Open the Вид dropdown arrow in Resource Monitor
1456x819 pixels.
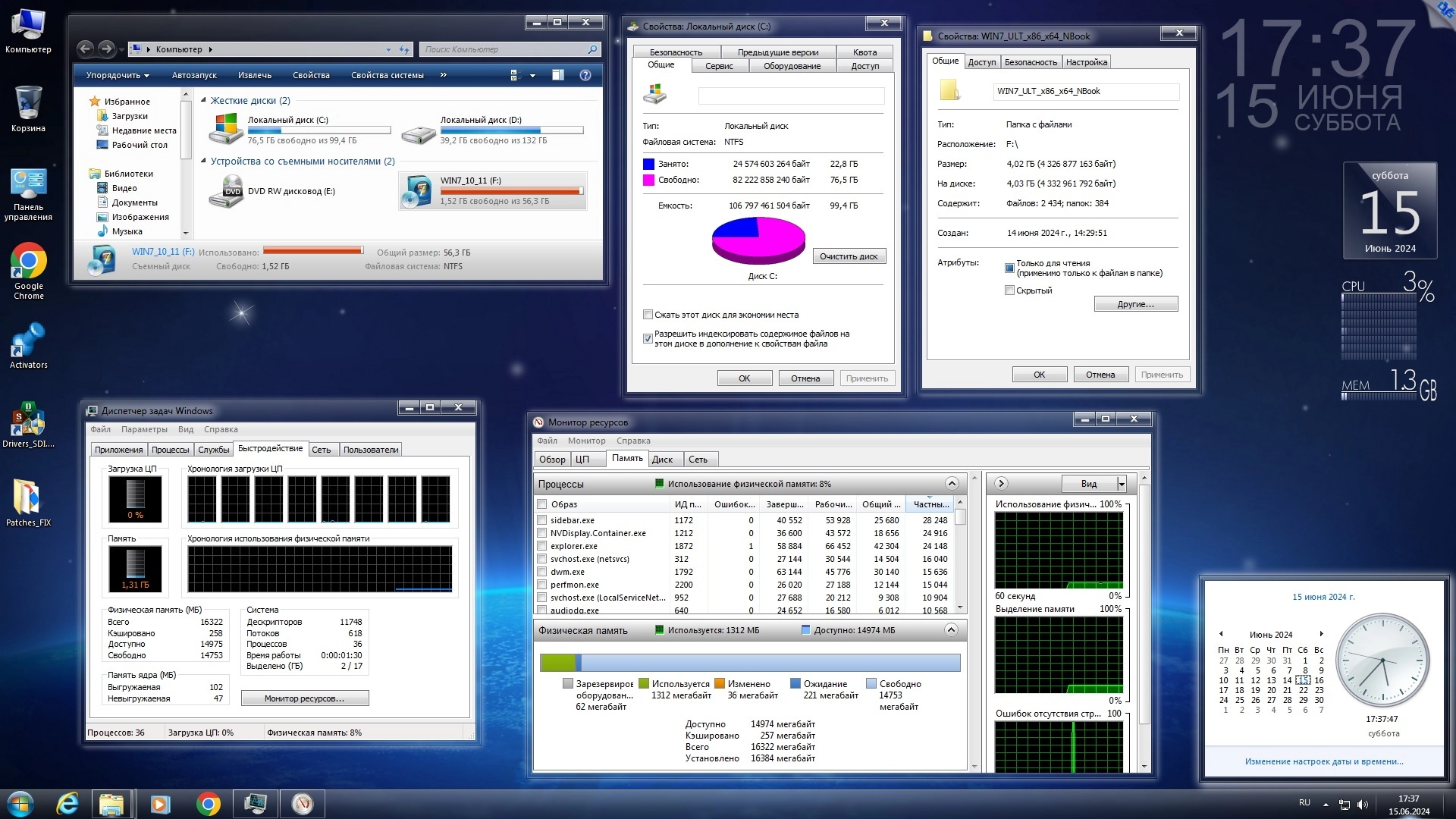1122,484
